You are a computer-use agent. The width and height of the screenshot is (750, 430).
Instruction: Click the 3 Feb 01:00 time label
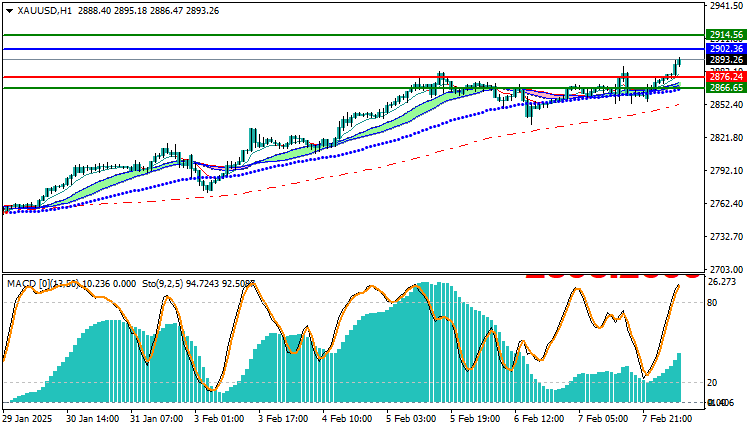219,419
